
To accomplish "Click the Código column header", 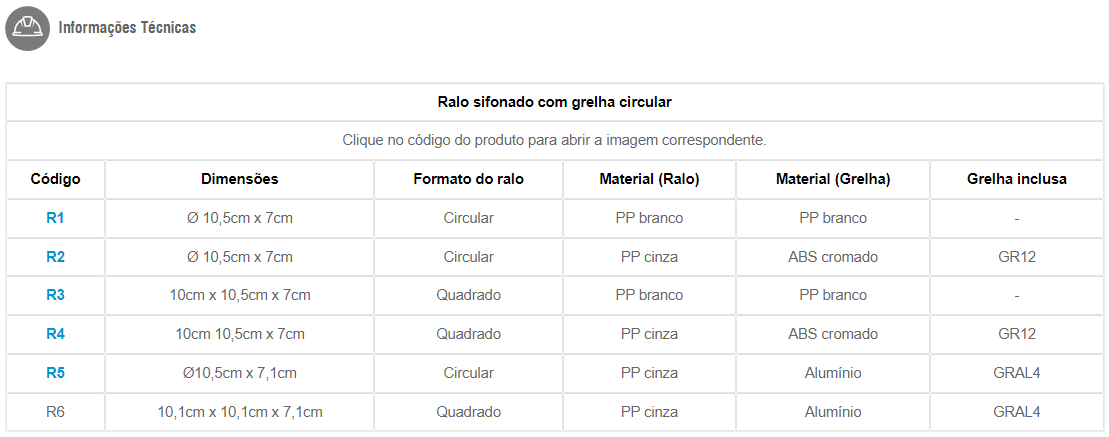I will point(55,180).
